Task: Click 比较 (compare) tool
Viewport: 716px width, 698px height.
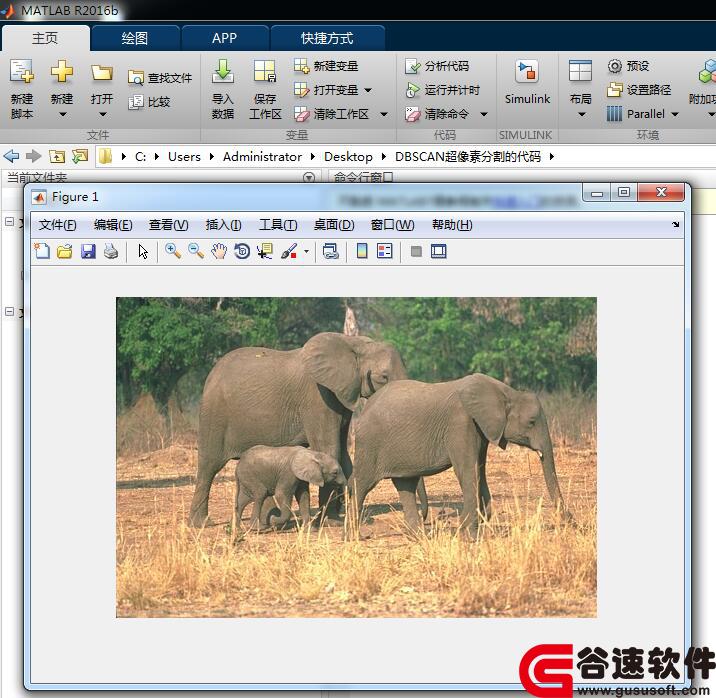Action: point(149,102)
